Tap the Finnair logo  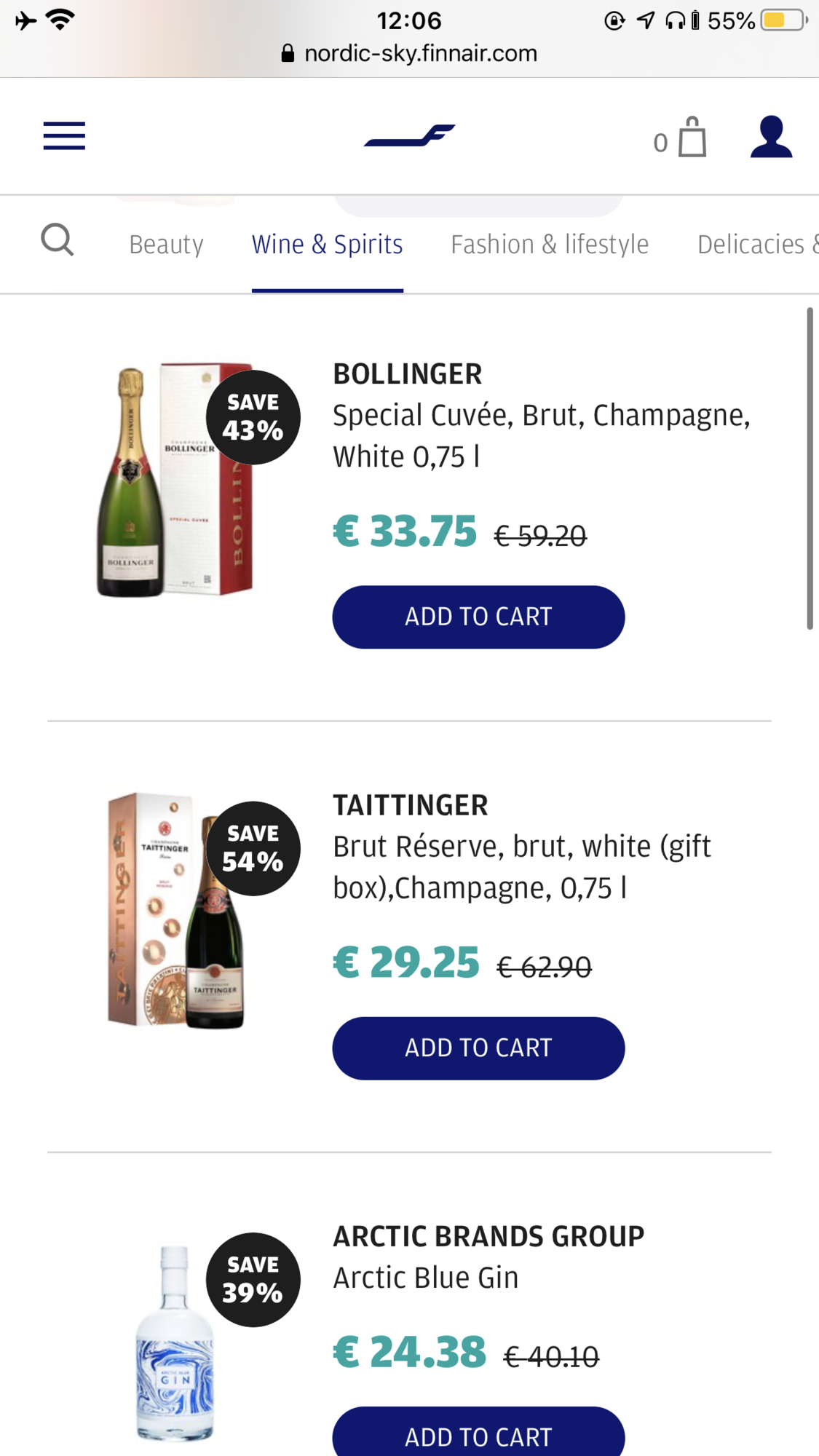click(409, 135)
